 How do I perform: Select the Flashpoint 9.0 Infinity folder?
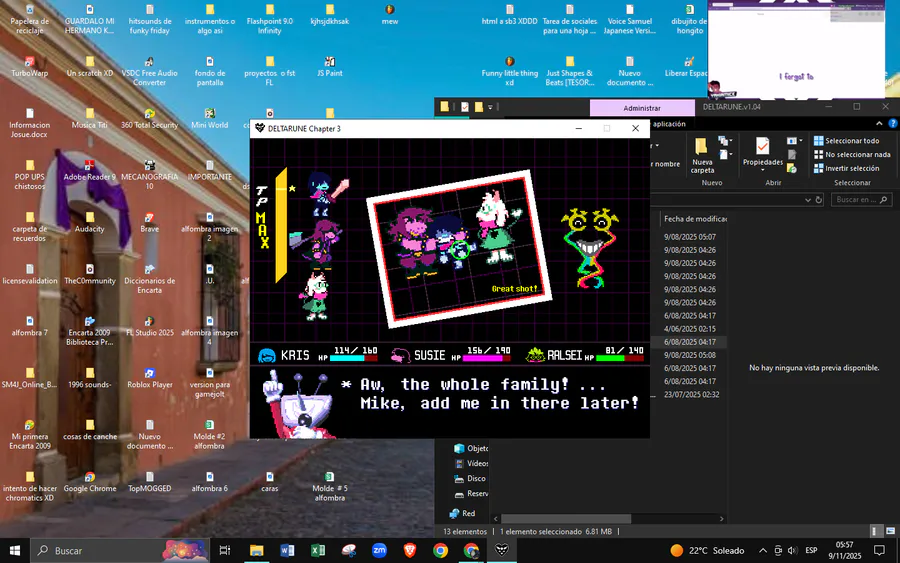click(270, 20)
